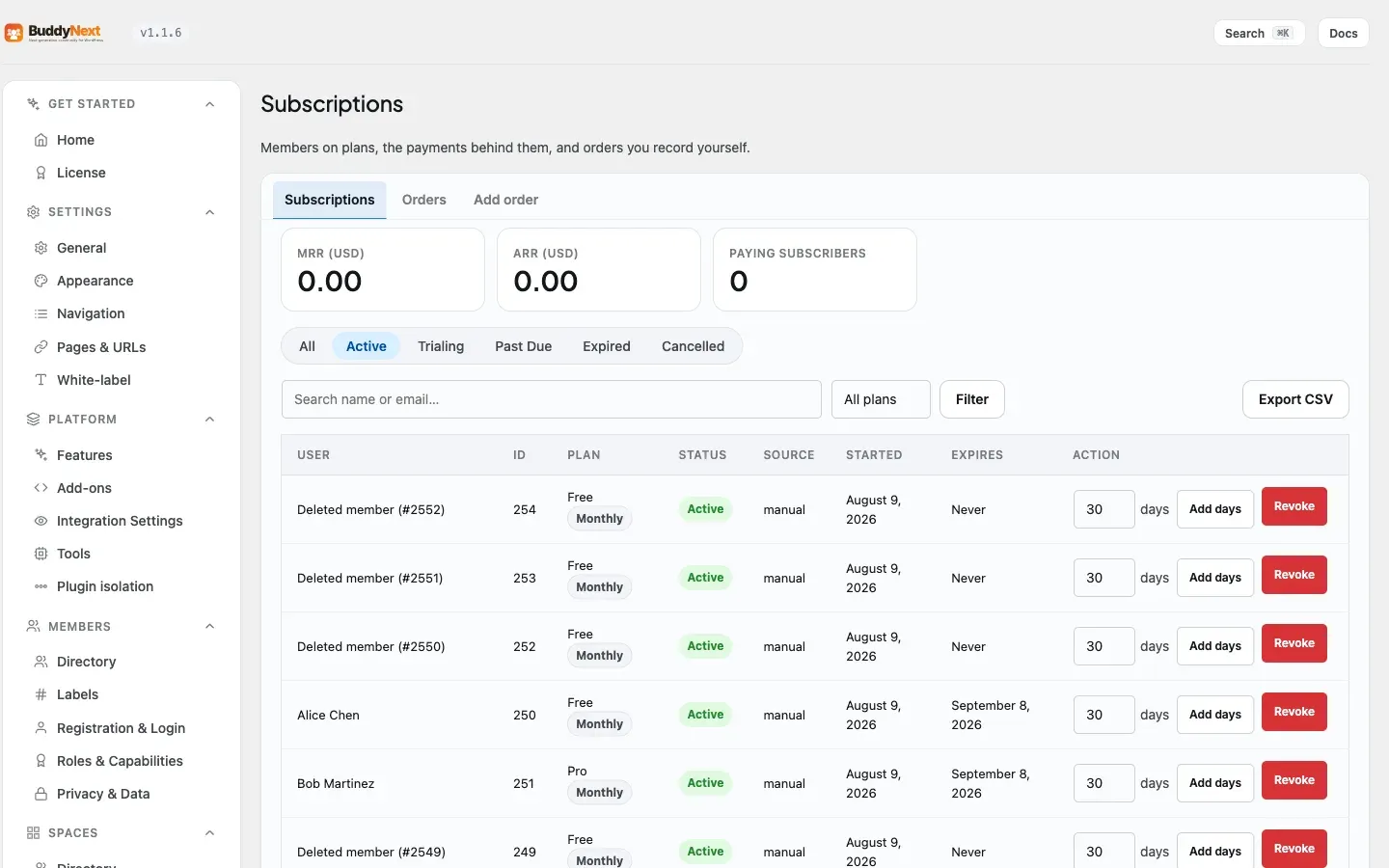
Task: Select the Active status filter
Action: pos(367,346)
